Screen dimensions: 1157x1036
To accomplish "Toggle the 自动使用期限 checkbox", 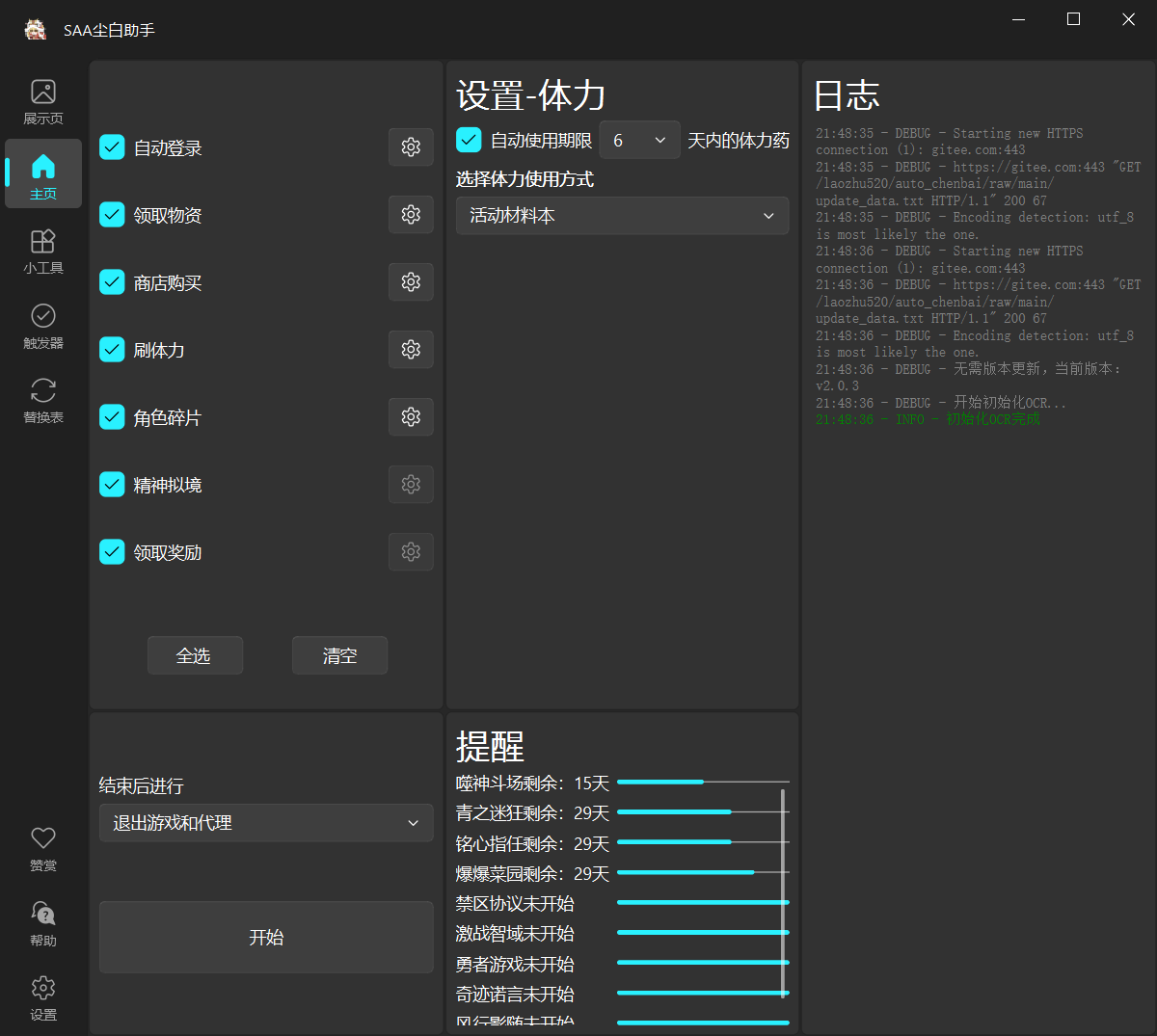I will (469, 141).
